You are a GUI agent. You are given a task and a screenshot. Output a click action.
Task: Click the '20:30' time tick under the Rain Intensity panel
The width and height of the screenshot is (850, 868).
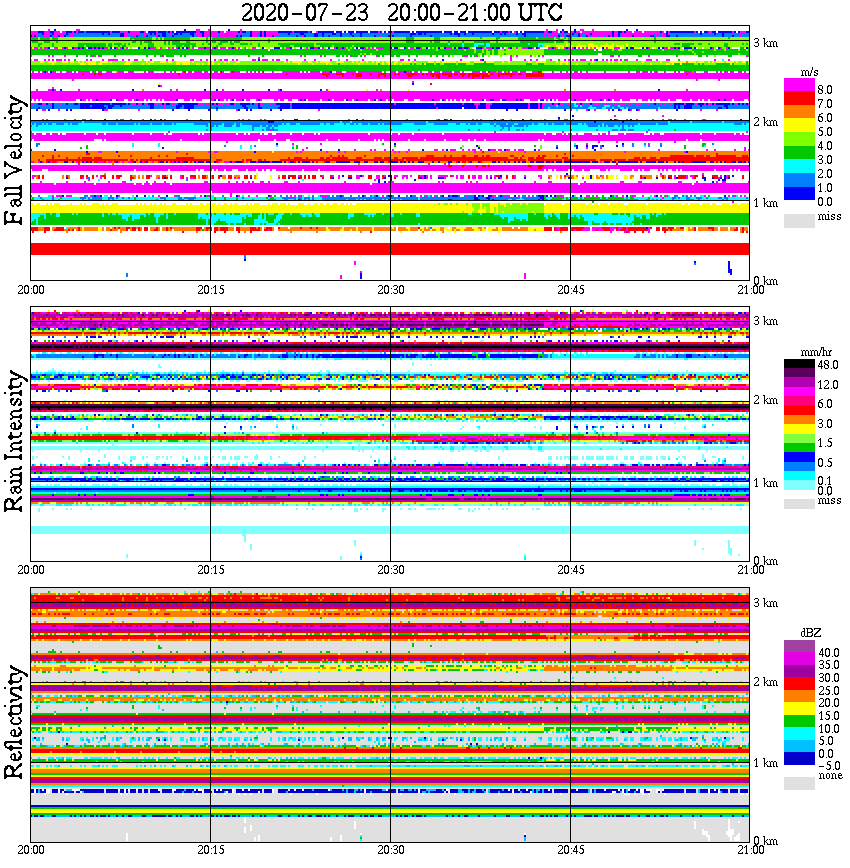pyautogui.click(x=391, y=570)
